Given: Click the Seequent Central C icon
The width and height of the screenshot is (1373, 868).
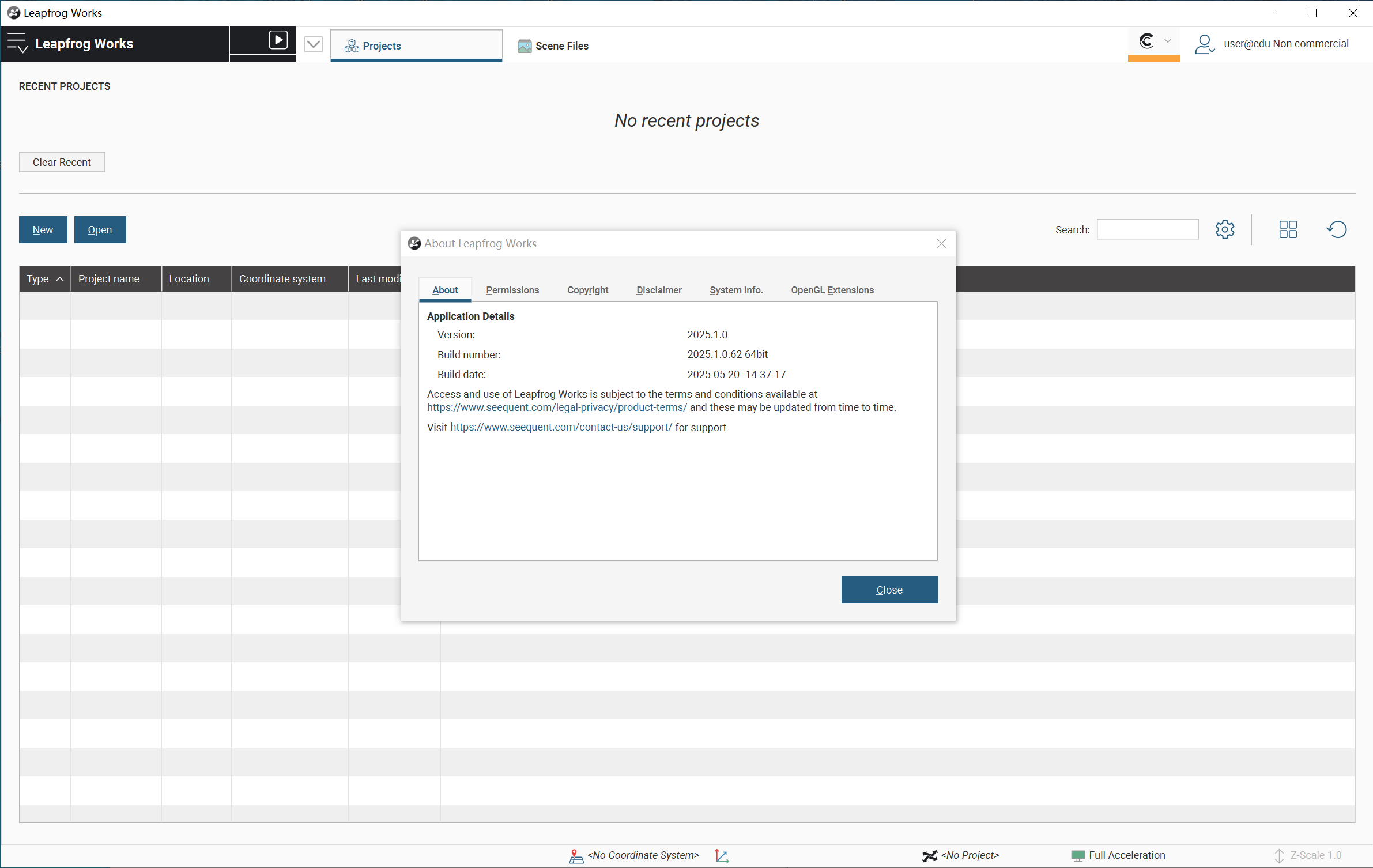Looking at the screenshot, I should (x=1146, y=41).
